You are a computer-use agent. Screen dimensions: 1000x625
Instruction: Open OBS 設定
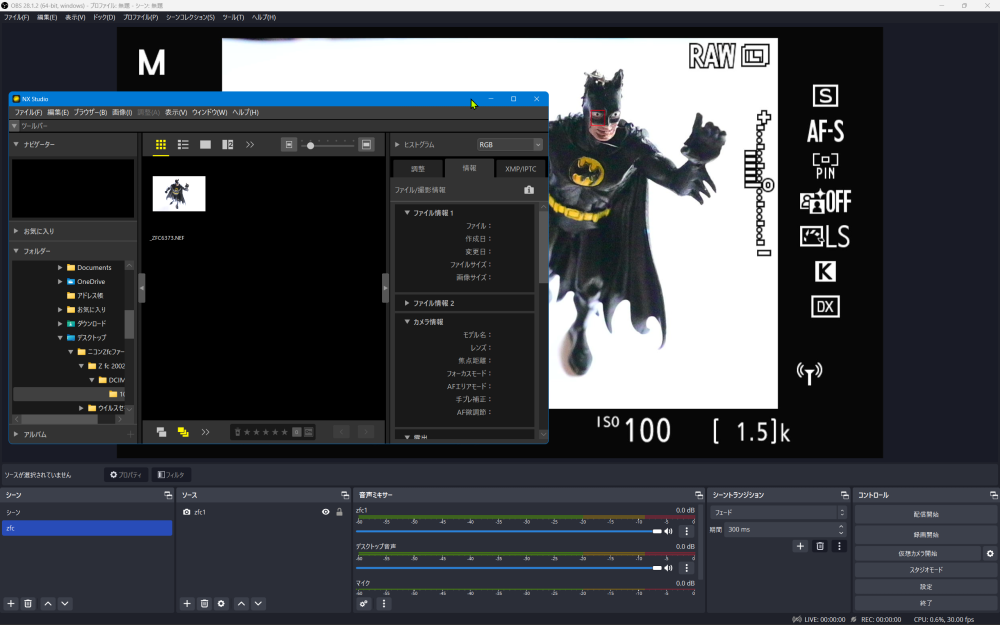tap(925, 587)
